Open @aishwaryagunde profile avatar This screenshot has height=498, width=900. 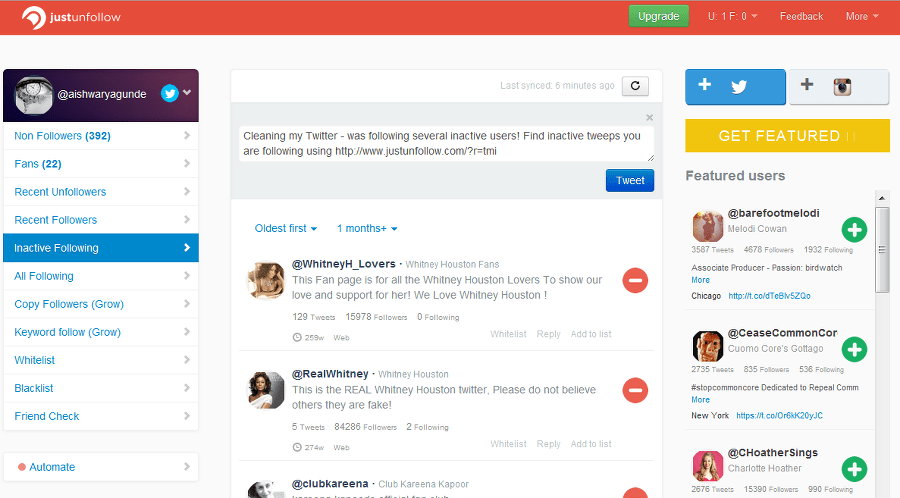click(34, 95)
